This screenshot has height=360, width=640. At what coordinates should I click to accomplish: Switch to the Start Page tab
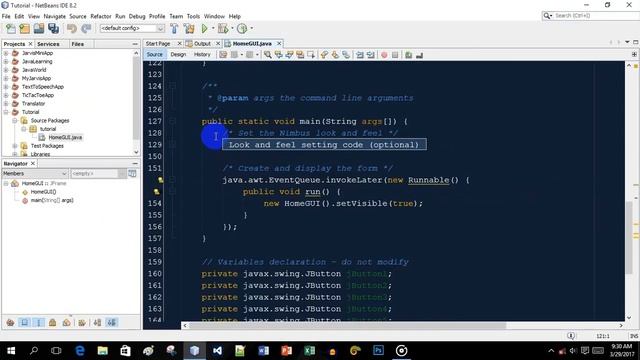(158, 44)
